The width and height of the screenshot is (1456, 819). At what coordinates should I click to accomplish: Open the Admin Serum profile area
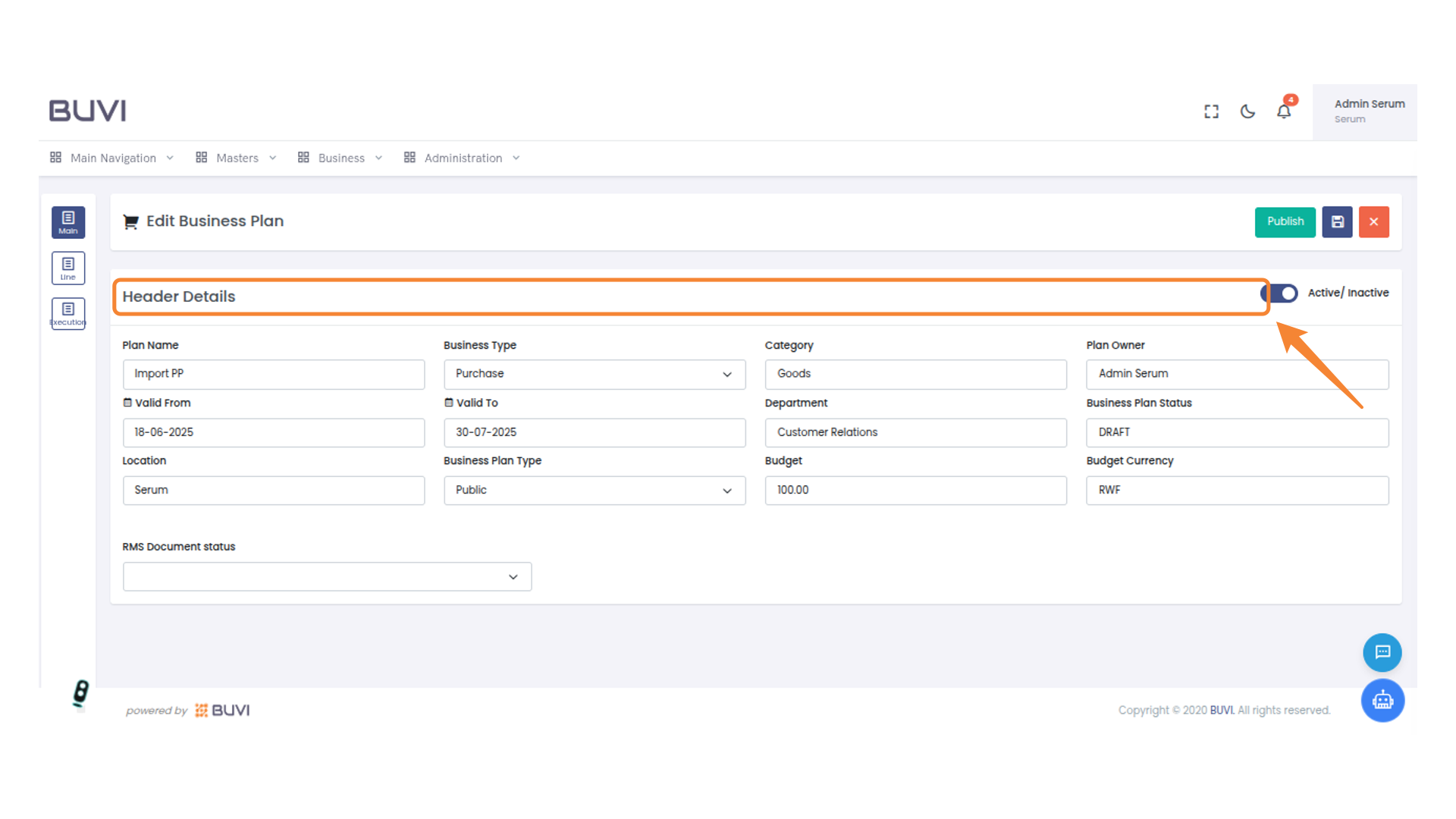1370,111
